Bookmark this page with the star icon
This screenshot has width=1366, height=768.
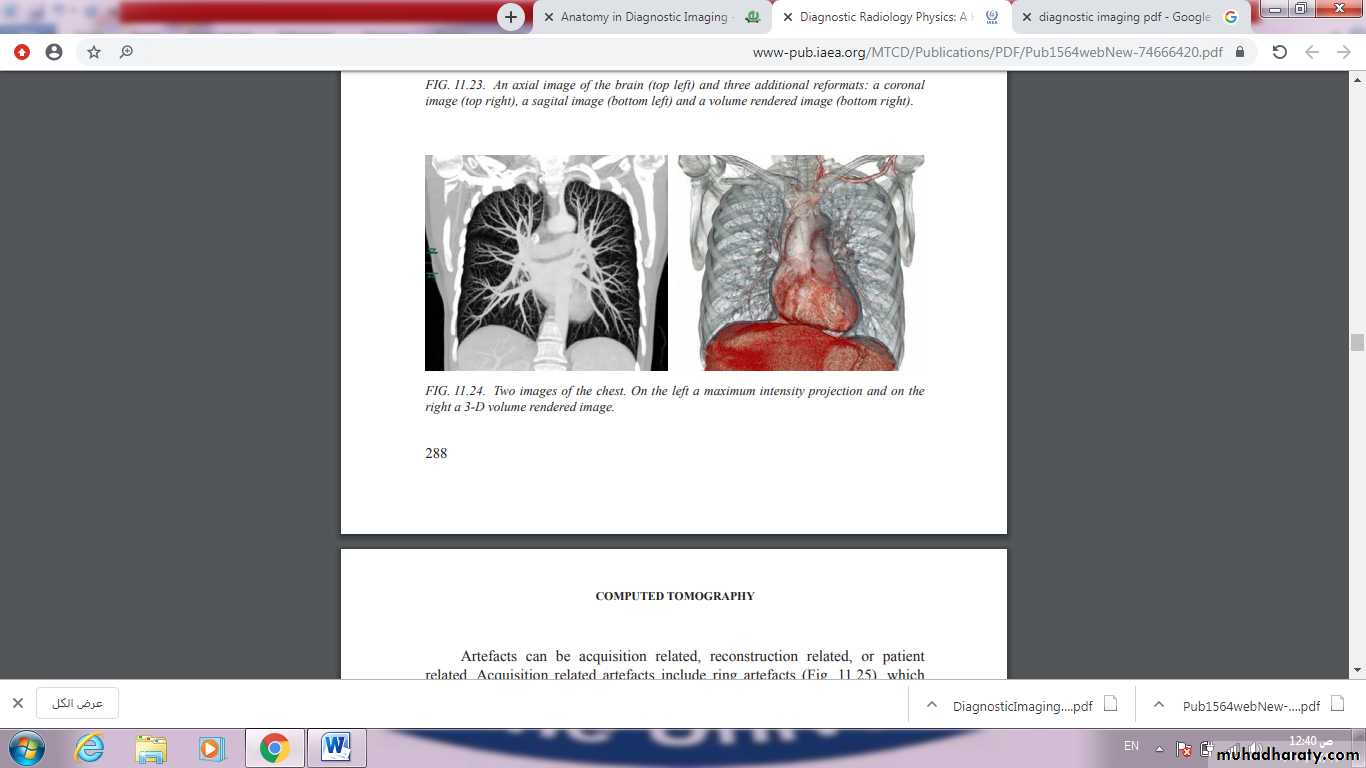click(94, 52)
